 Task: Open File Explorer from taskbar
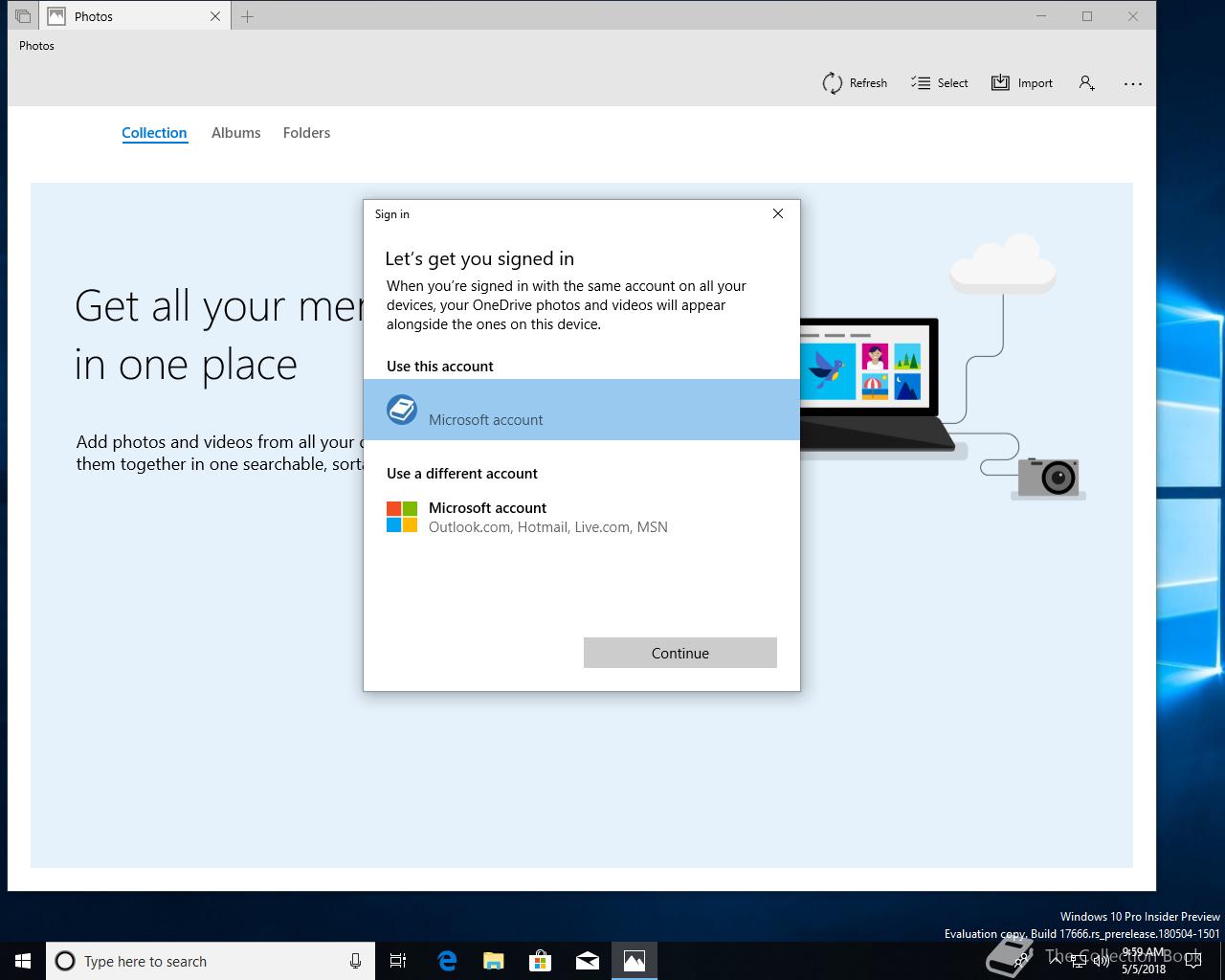click(494, 961)
